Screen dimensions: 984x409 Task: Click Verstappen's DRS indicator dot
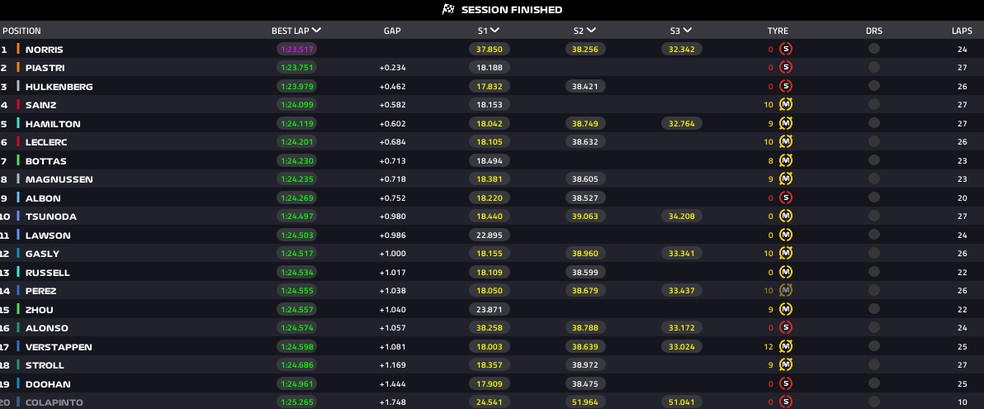tap(874, 346)
